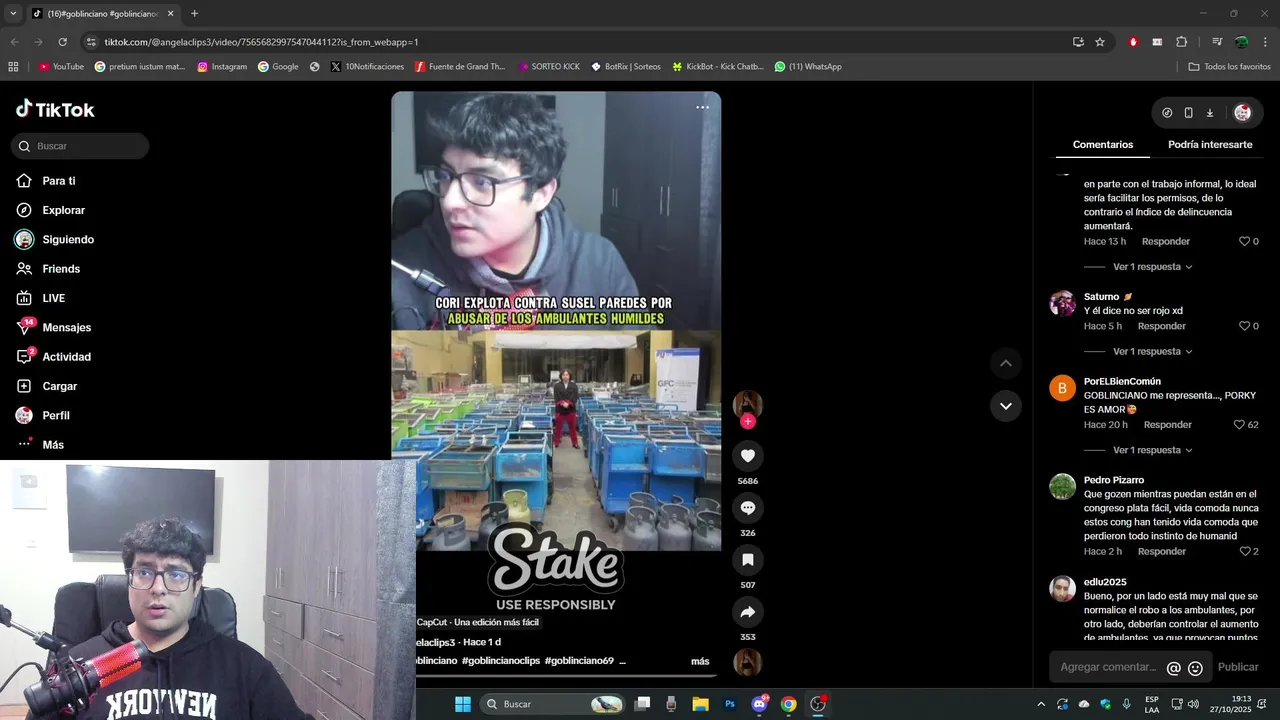Open Todos los favoritos folder
1280x720 pixels.
click(1229, 67)
